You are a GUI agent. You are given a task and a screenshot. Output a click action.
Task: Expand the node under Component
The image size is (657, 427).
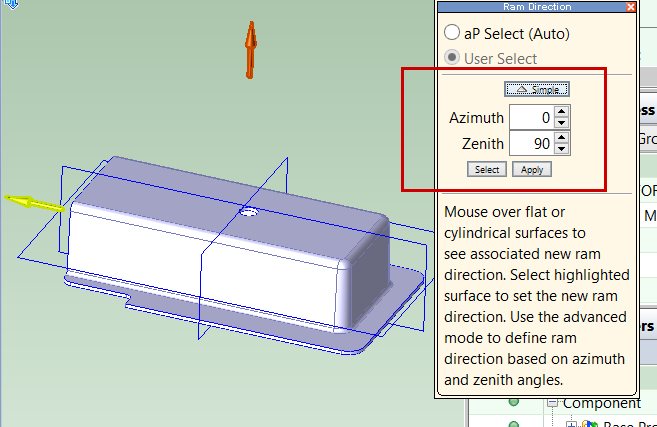(572, 424)
